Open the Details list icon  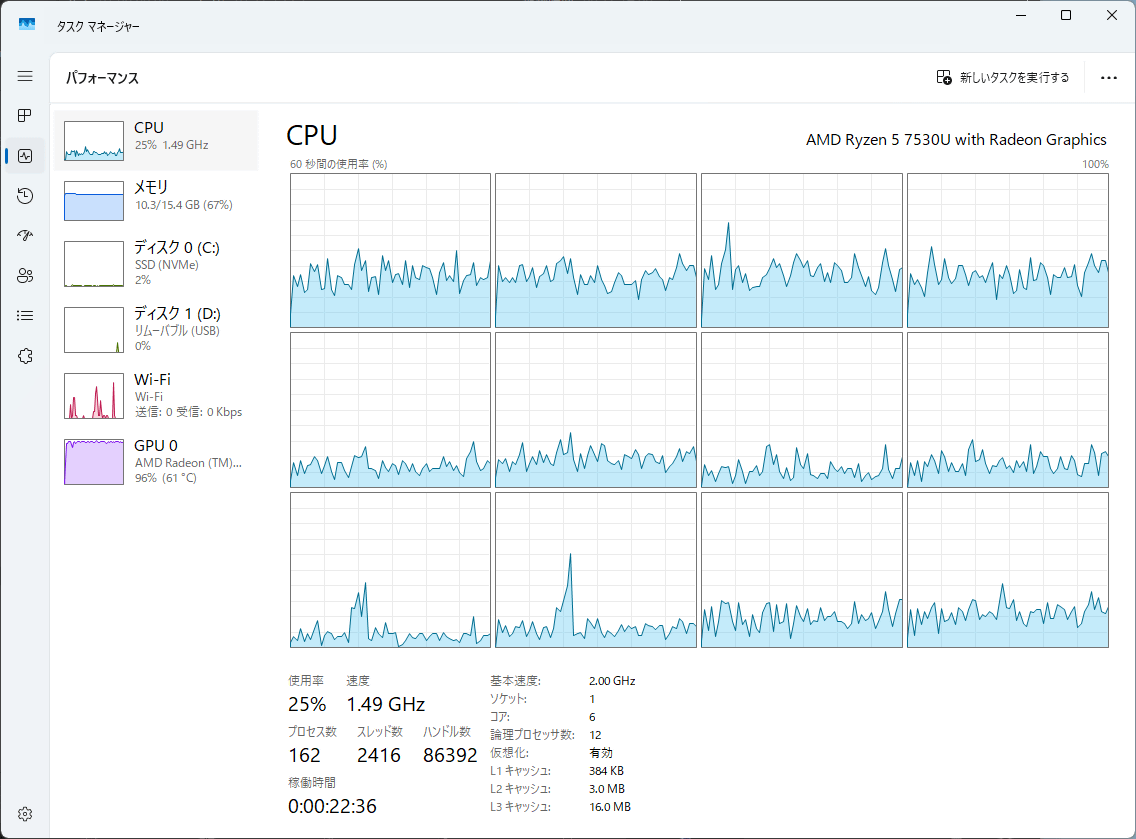click(x=25, y=316)
